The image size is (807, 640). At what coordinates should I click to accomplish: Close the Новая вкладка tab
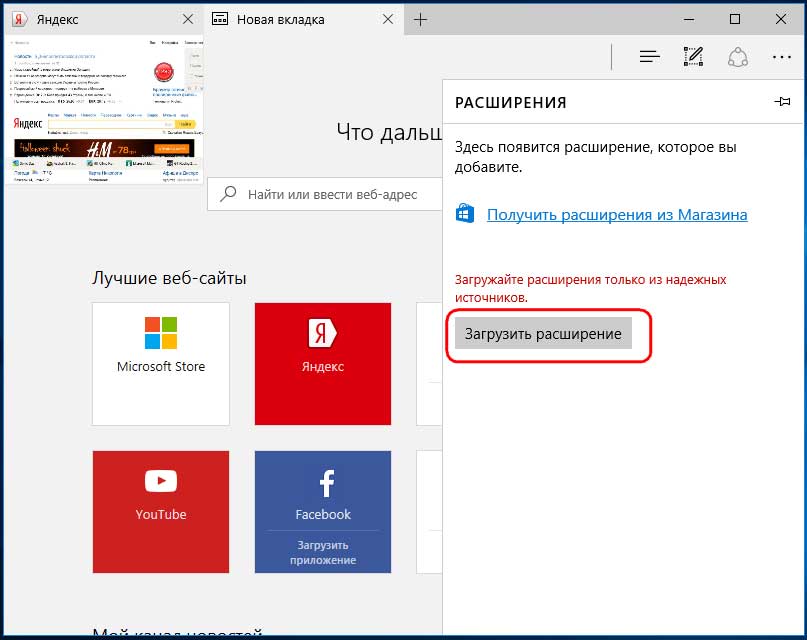tap(388, 20)
